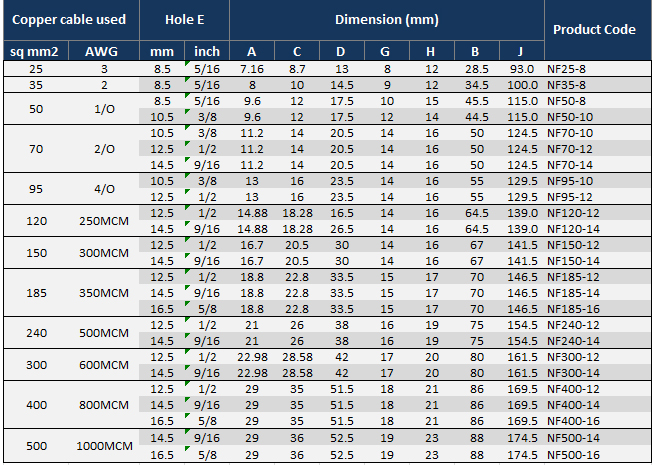The height and width of the screenshot is (465, 655).
Task: Select product code NF35-8
Action: coord(566,85)
